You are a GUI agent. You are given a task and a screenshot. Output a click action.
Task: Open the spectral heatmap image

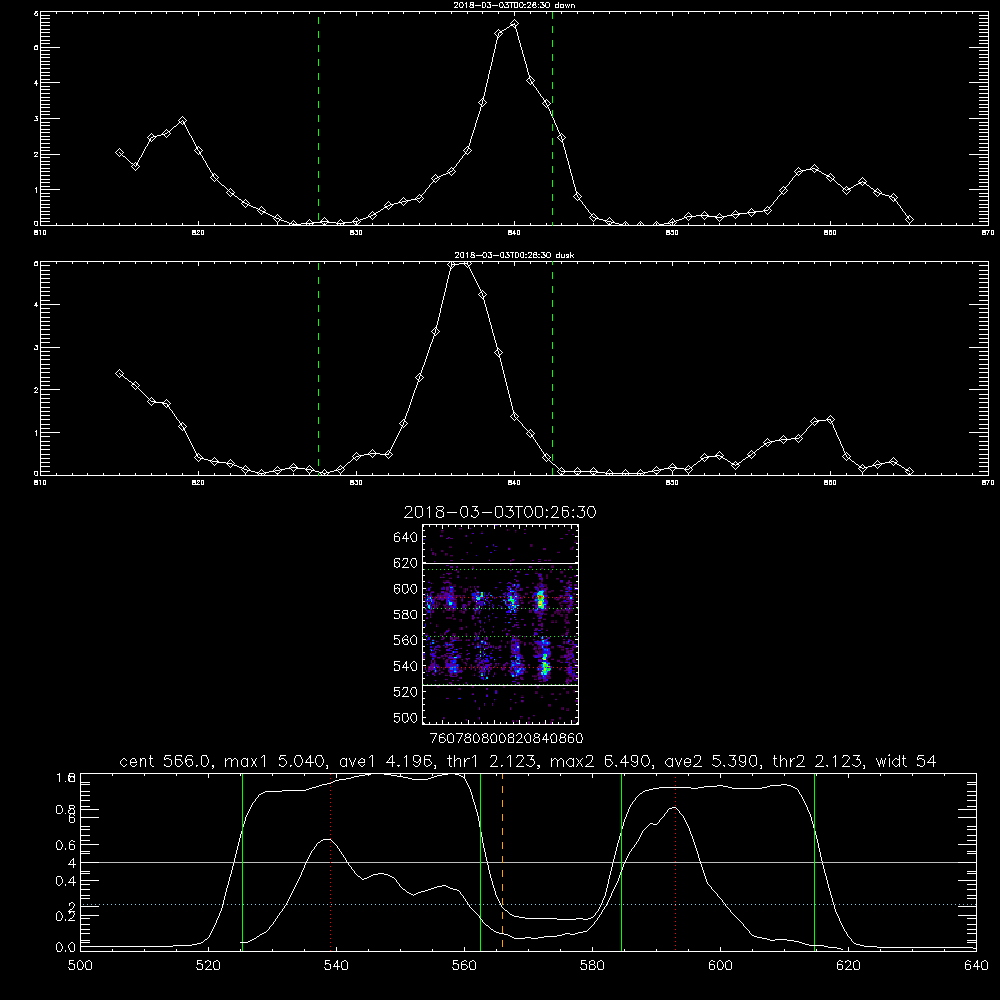(501, 624)
